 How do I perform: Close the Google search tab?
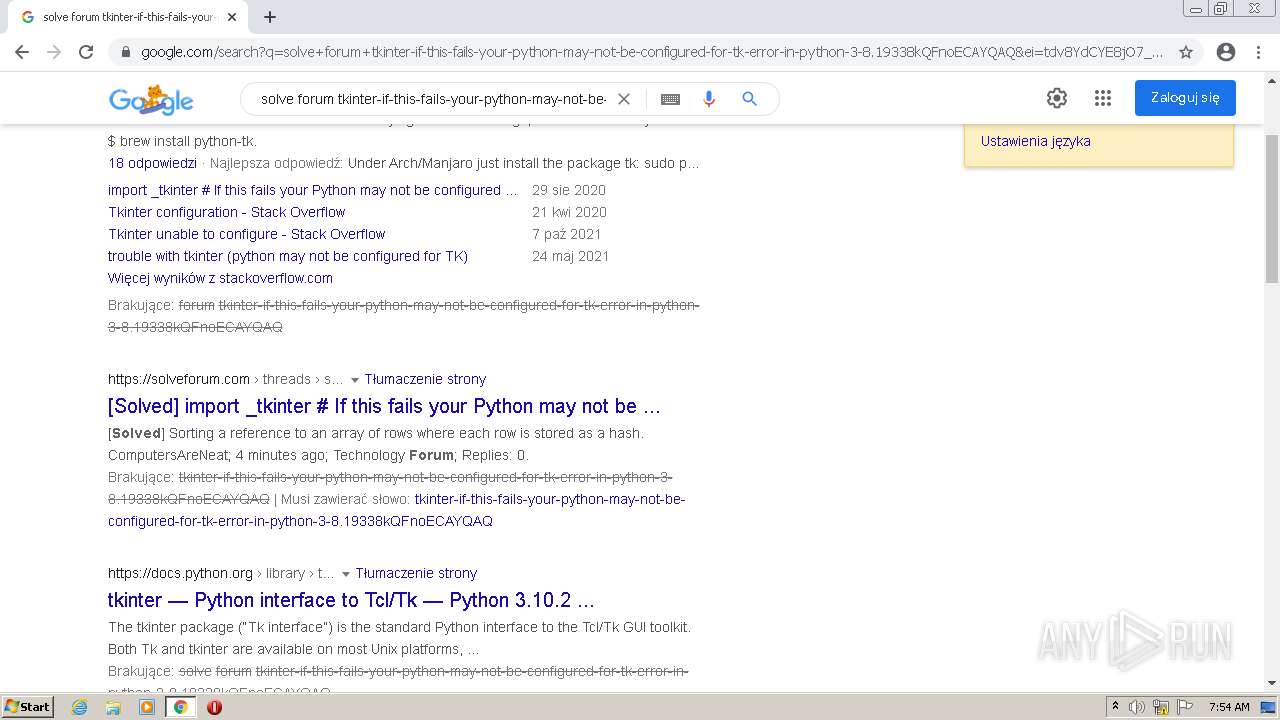(x=232, y=17)
